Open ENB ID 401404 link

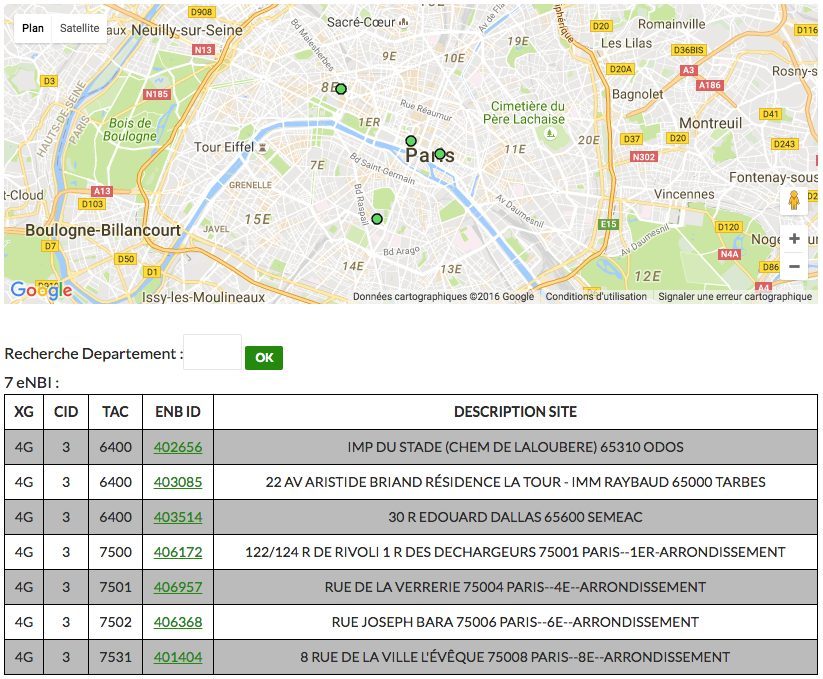coord(178,657)
